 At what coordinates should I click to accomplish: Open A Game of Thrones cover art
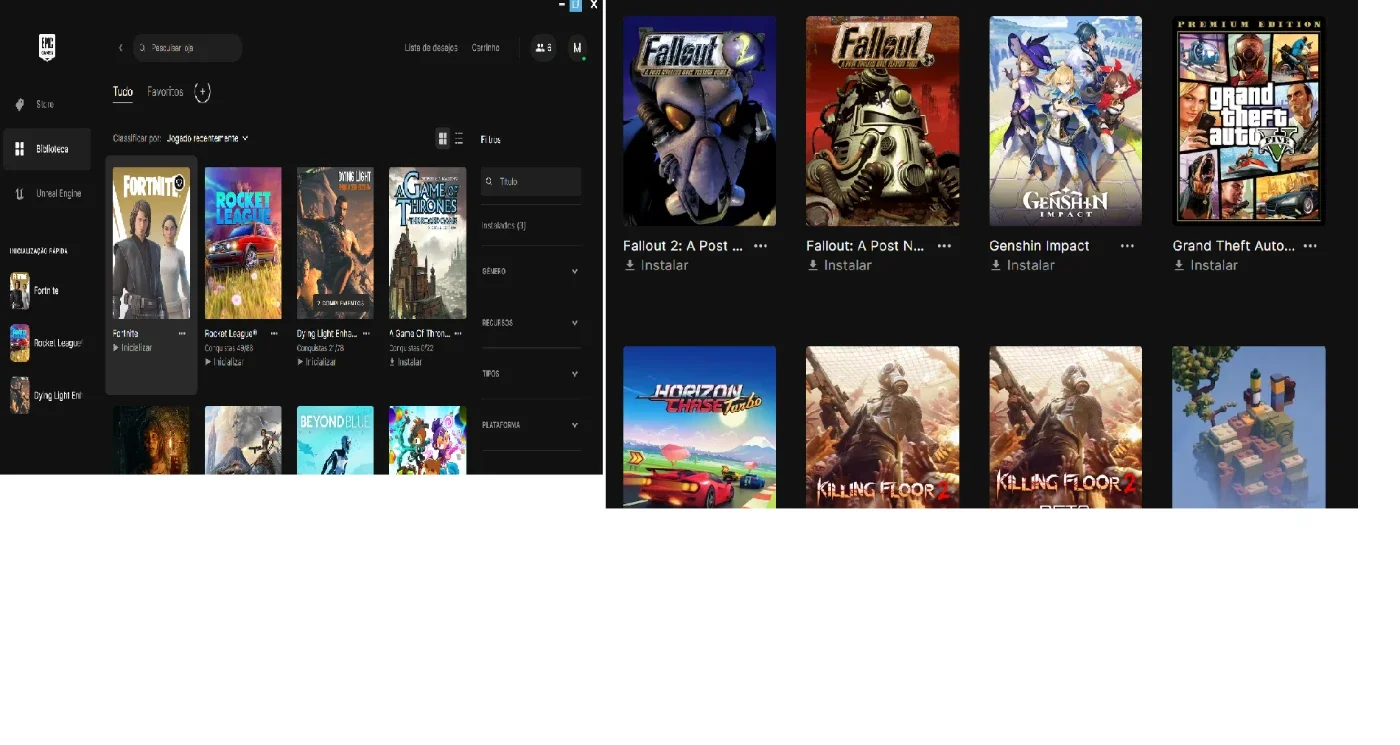(x=428, y=243)
